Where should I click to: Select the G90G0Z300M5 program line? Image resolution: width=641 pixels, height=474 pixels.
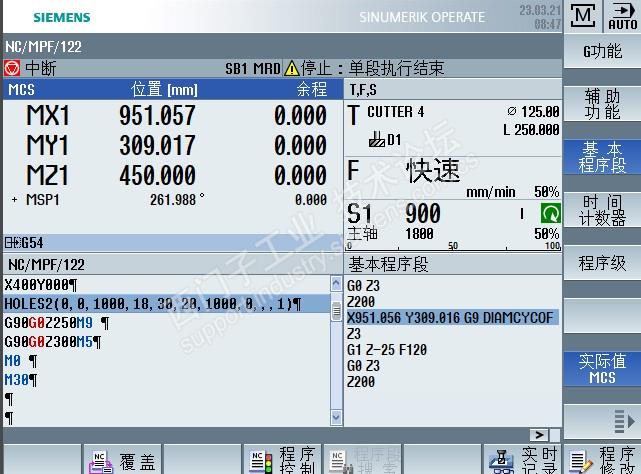167,342
